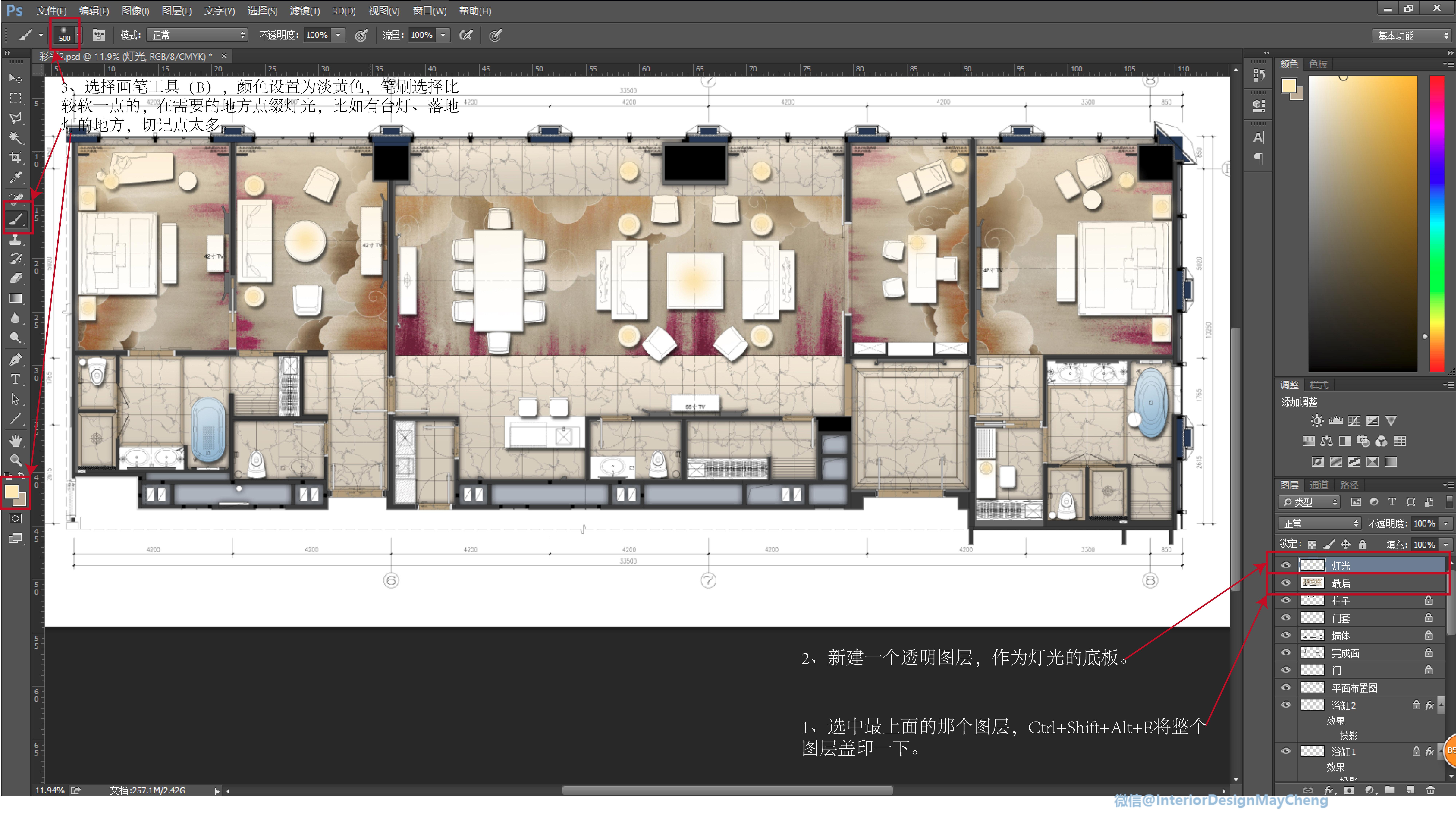Viewport: 1456px width, 834px height.
Task: Select the Horizontal Type tool
Action: click(15, 379)
